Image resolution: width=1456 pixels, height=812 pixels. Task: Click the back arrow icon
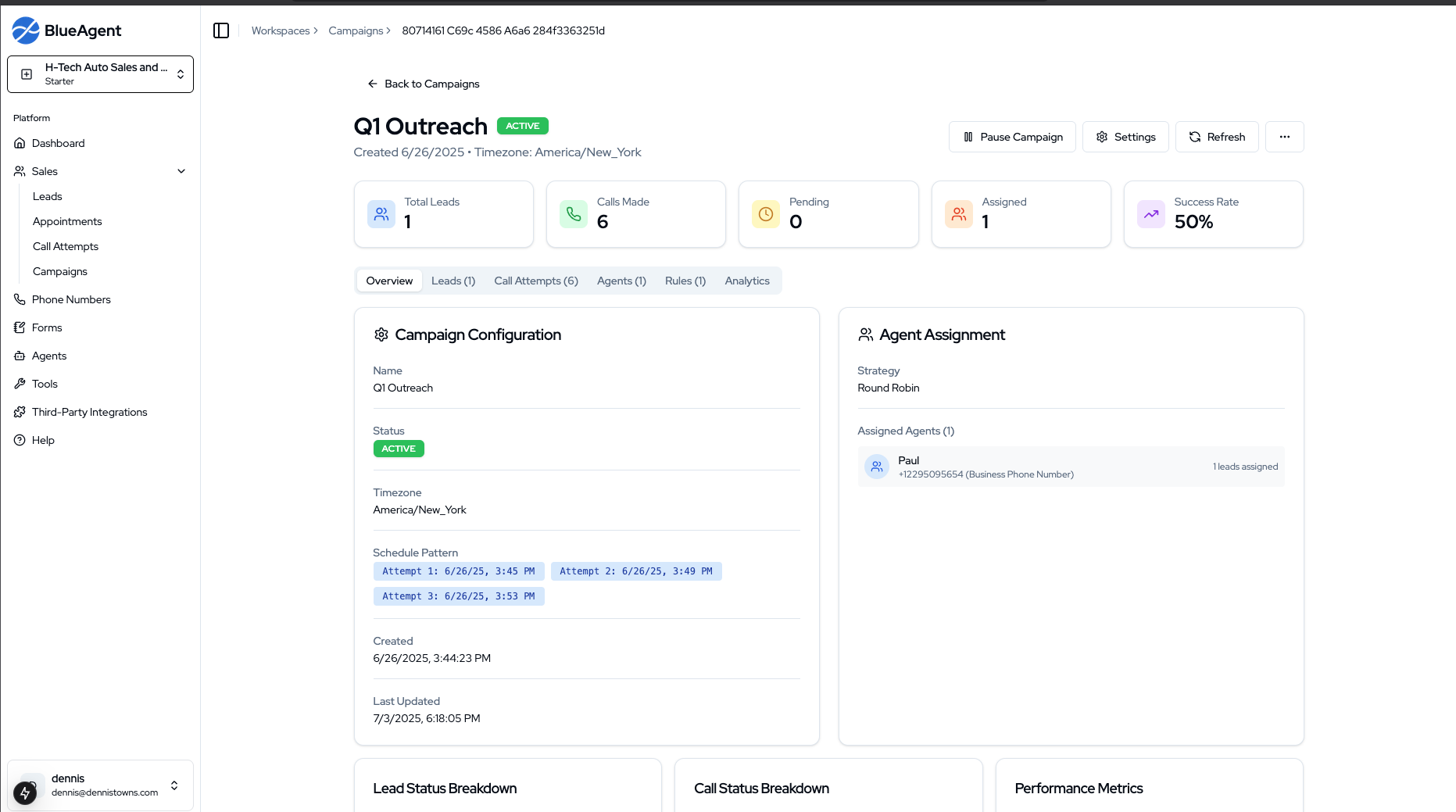pyautogui.click(x=373, y=84)
